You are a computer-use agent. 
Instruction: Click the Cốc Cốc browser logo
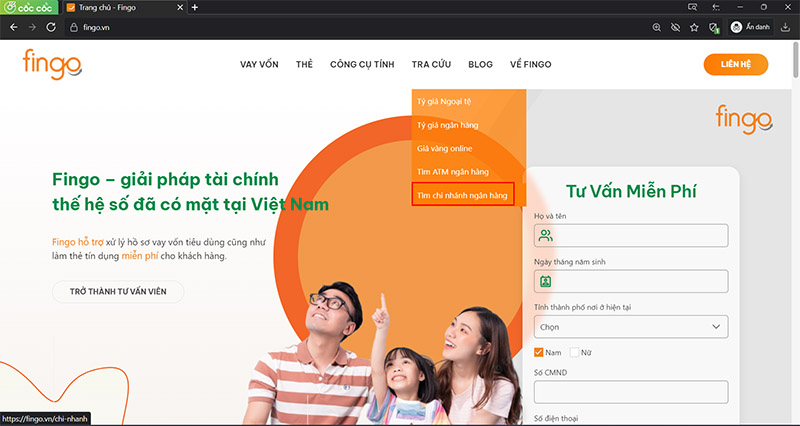click(x=29, y=7)
